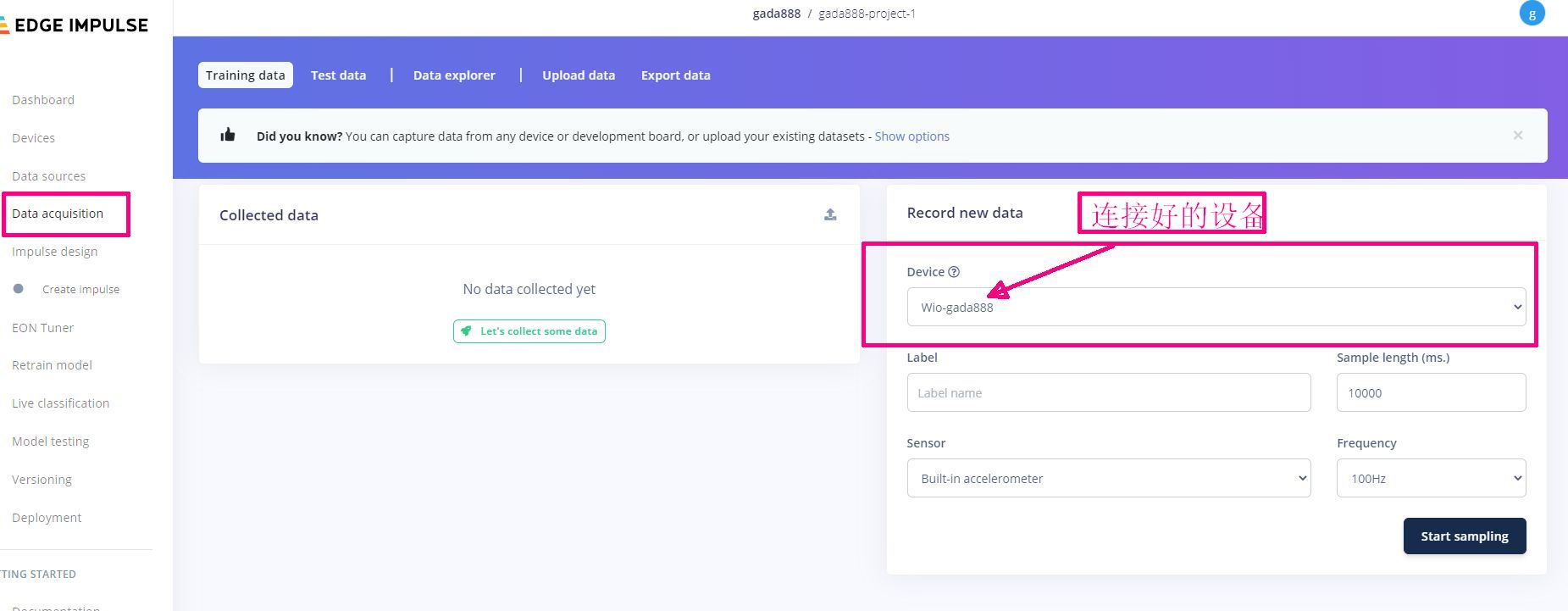Open the Export data tab
The image size is (1568, 611).
(x=676, y=75)
